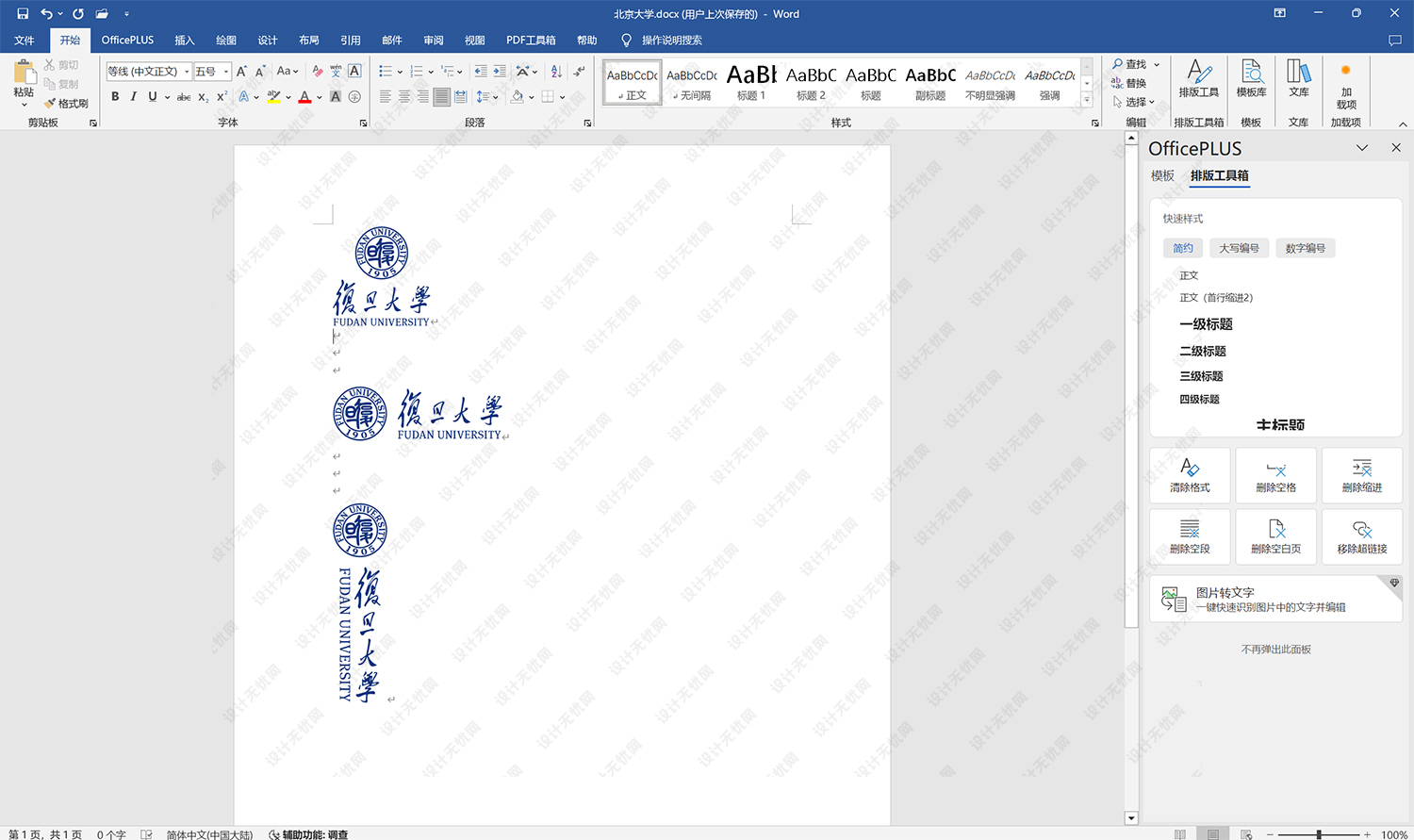
Task: Click 替换 replace button
Action: (1129, 83)
